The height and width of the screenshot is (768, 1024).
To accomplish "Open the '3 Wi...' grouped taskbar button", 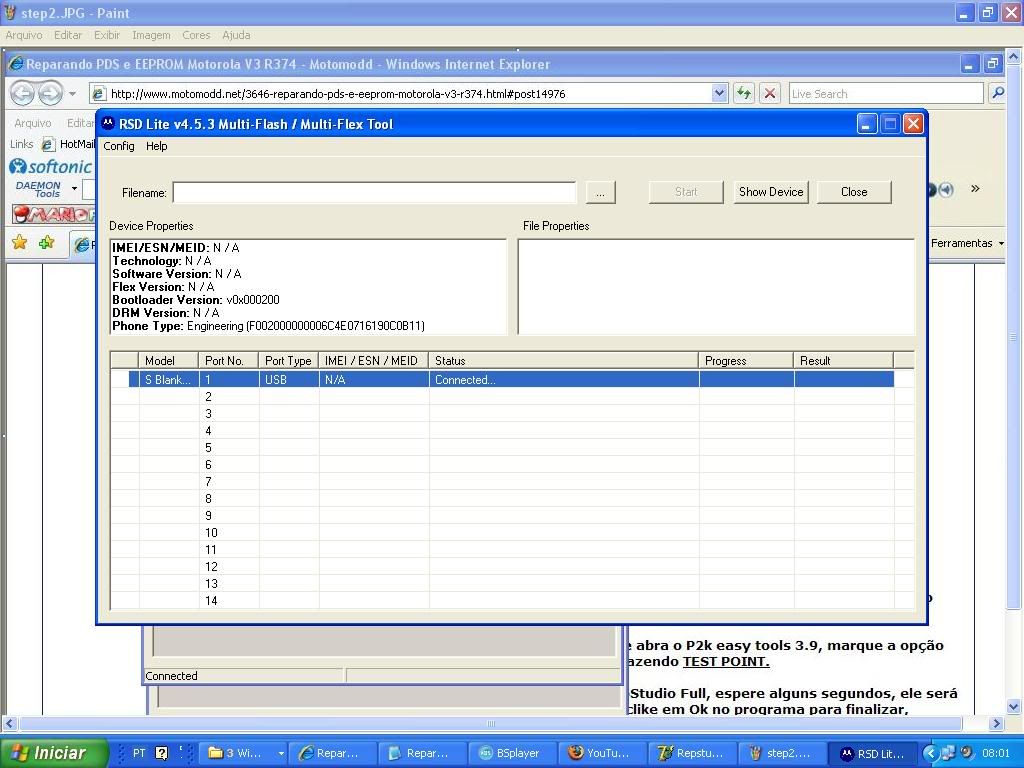I will [x=242, y=753].
